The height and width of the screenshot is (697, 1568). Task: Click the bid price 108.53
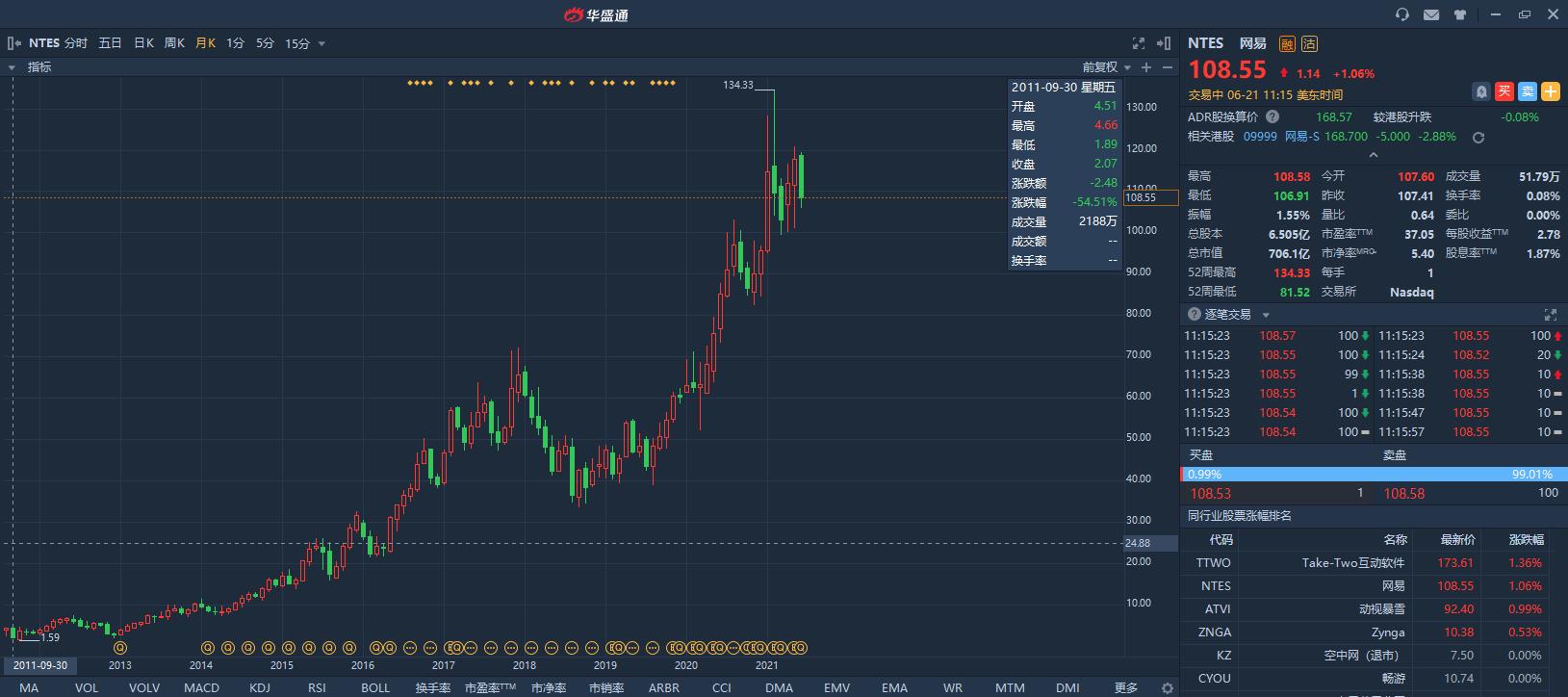coord(1211,494)
